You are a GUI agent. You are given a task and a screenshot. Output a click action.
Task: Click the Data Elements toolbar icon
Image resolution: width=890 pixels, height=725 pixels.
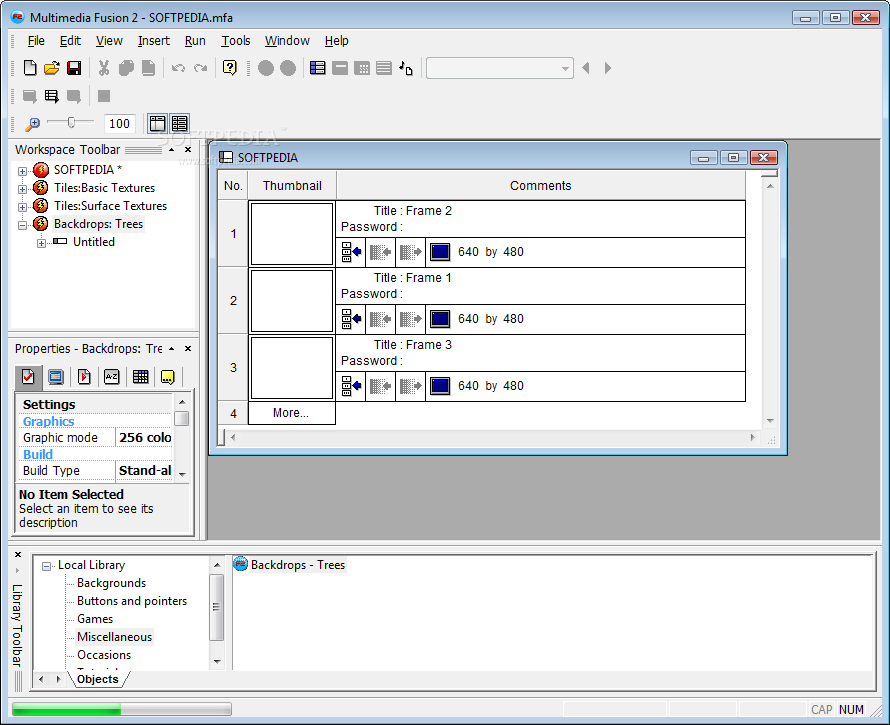(x=406, y=68)
